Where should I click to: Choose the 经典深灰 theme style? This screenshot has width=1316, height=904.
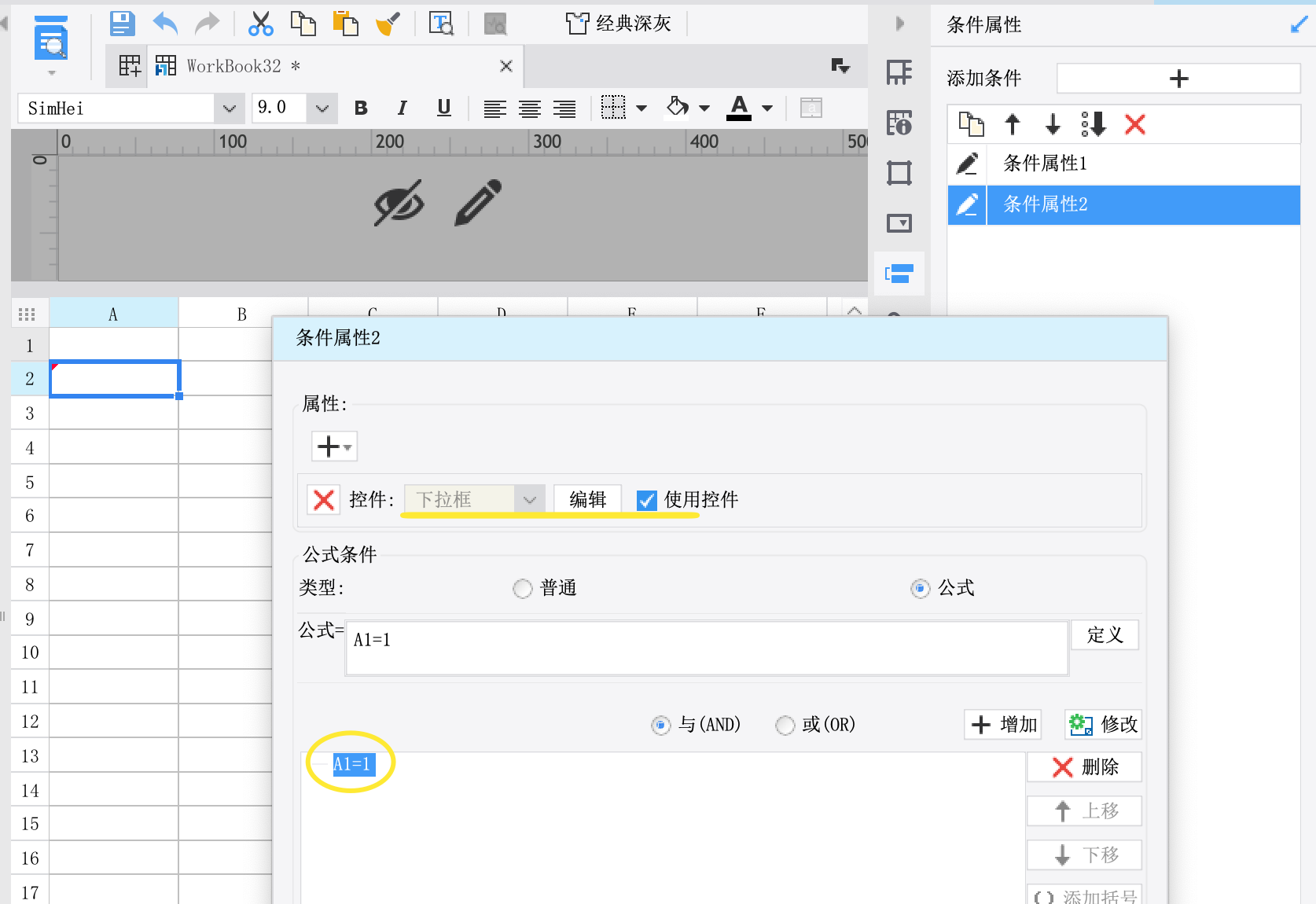click(619, 24)
